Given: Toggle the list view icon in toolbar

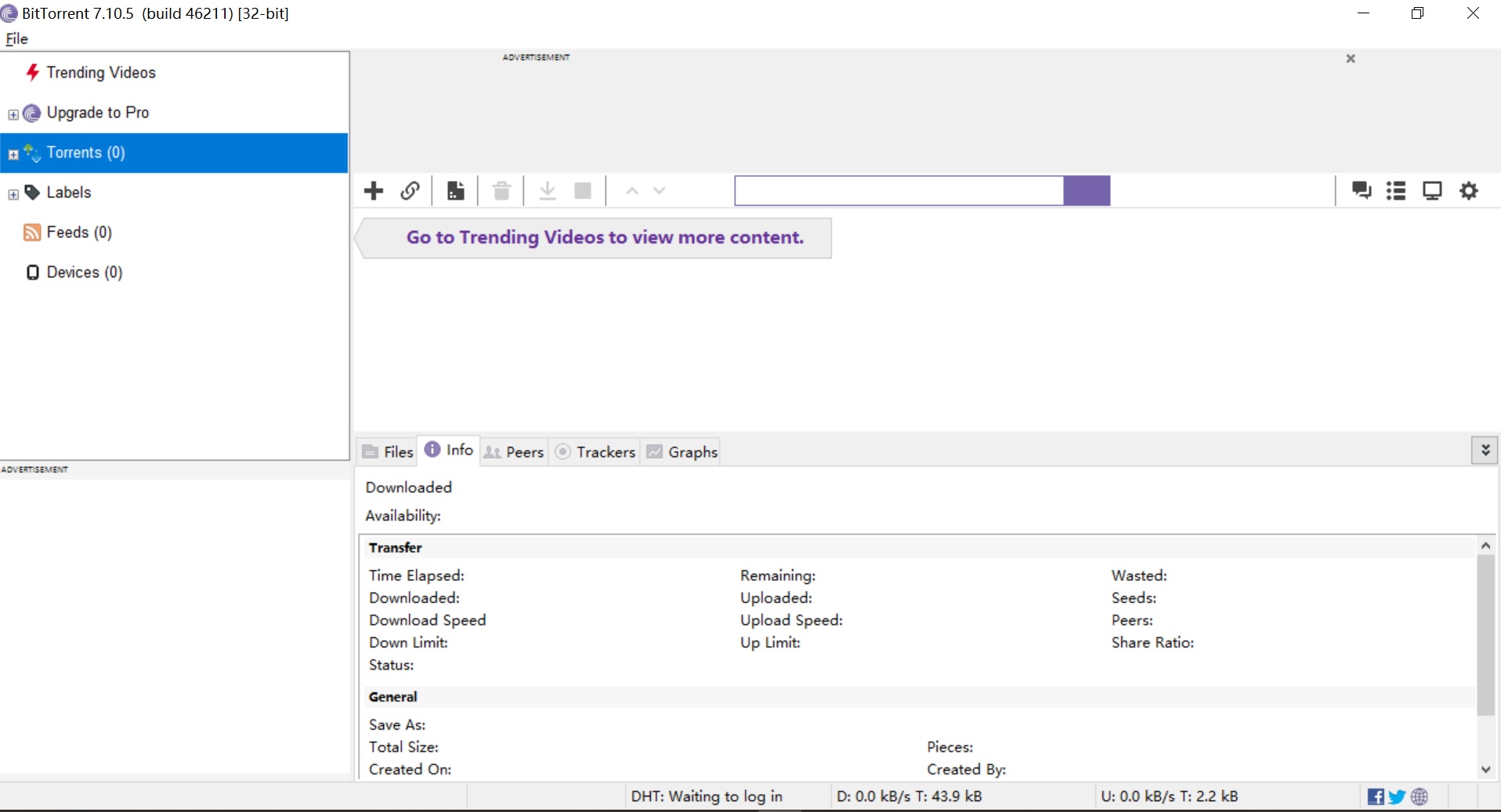Looking at the screenshot, I should tap(1396, 190).
